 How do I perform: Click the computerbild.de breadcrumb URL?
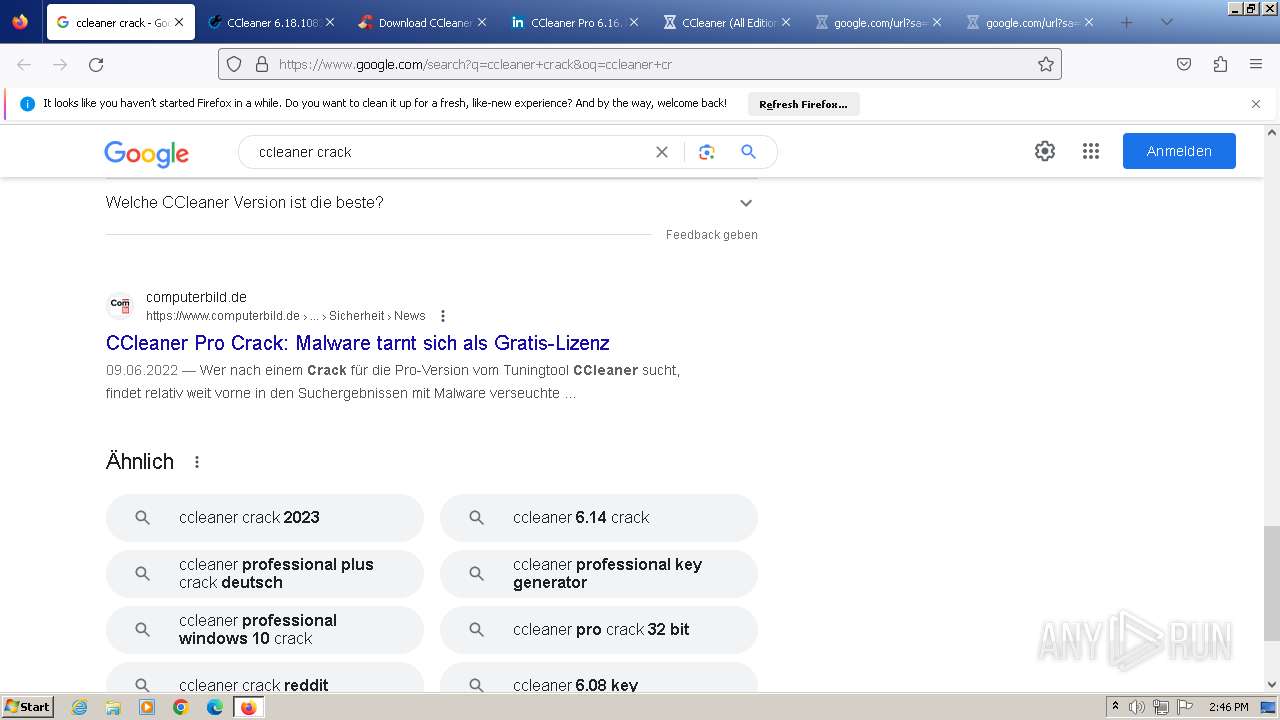286,316
